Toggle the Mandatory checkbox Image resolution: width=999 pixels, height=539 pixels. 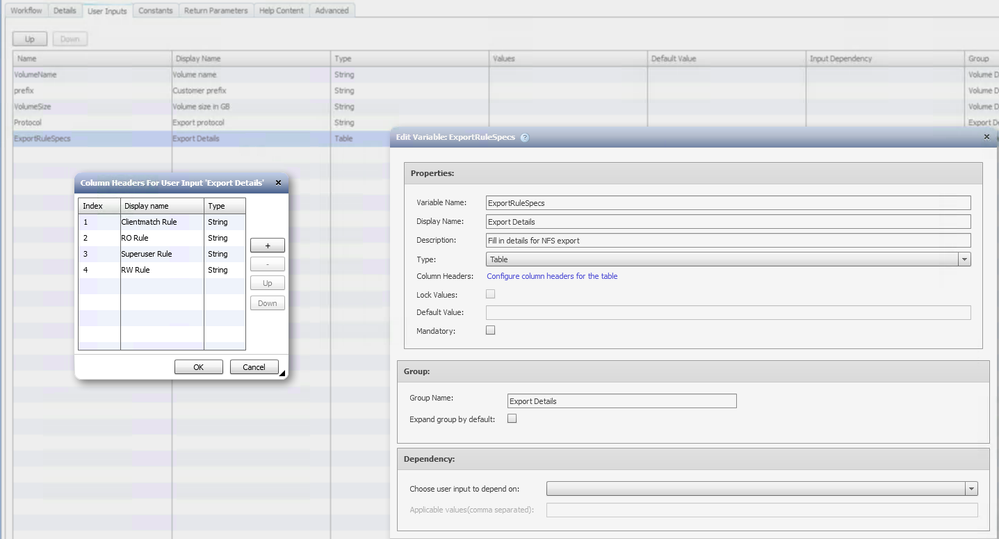point(490,330)
